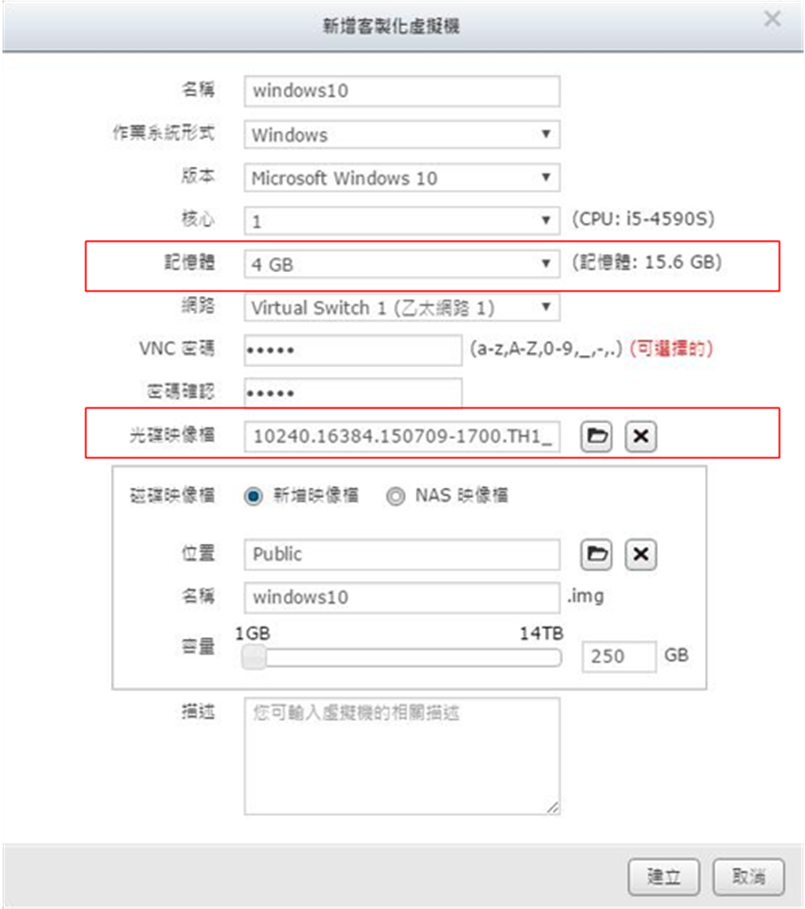
Task: Click the 250 GB capacity input box
Action: point(618,657)
